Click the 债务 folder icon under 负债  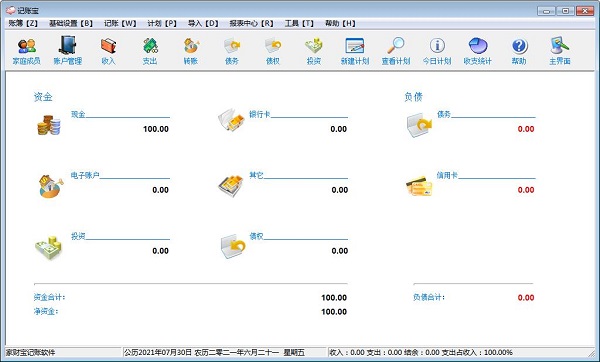[419, 125]
